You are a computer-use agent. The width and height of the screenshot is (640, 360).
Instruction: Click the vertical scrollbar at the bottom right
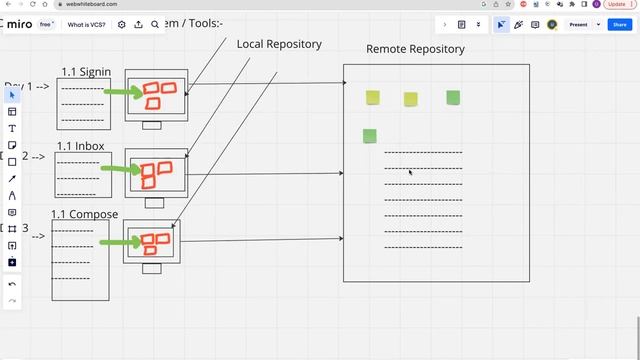(638, 337)
